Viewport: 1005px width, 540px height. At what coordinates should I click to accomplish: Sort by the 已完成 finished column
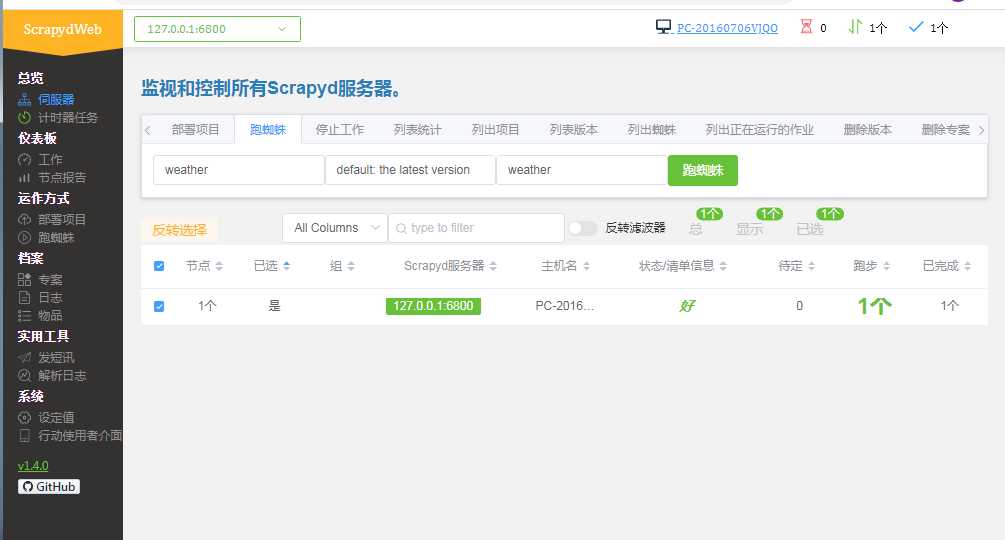[x=947, y=266]
